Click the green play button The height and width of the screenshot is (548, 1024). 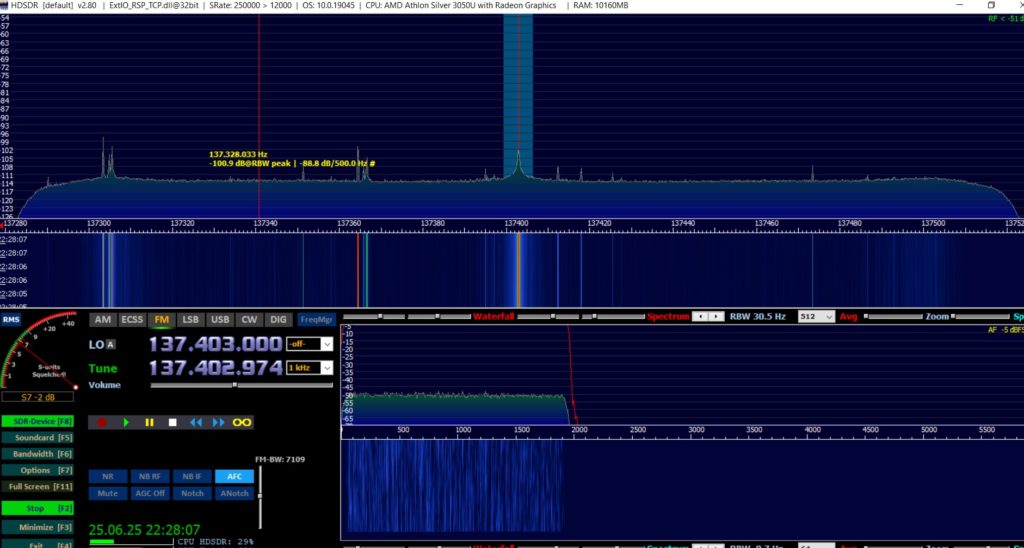[126, 423]
